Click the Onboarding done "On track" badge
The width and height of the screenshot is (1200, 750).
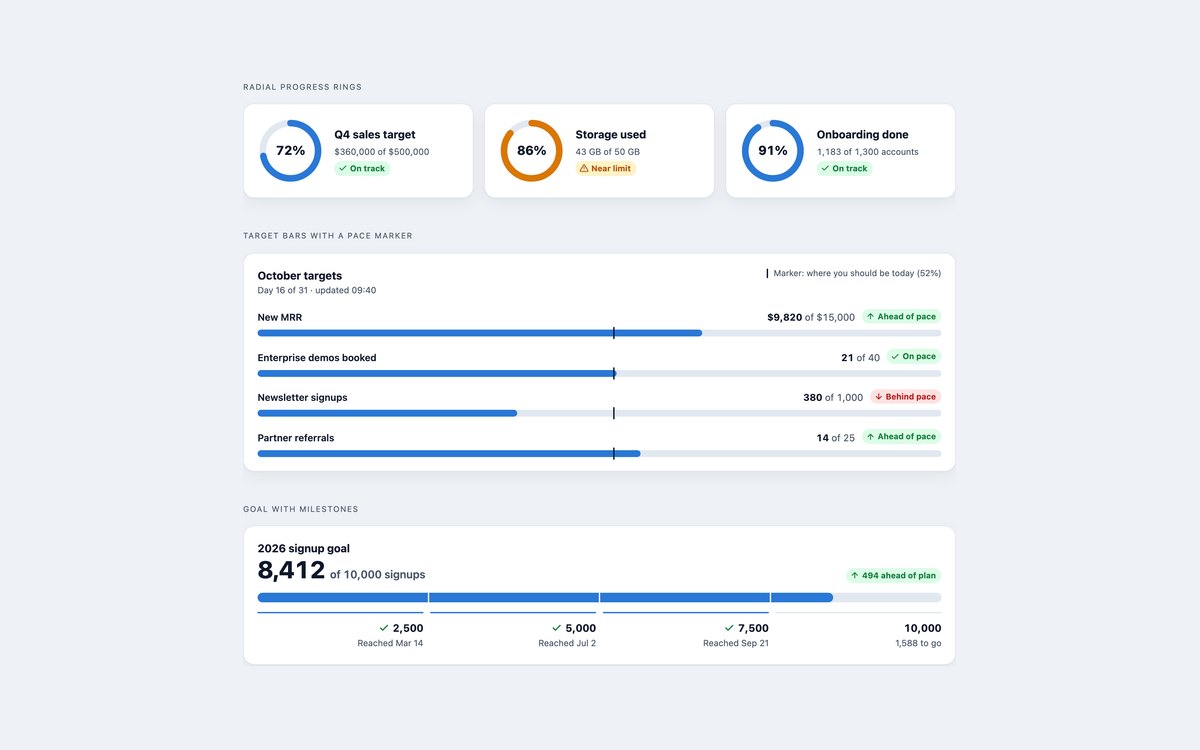844,169
